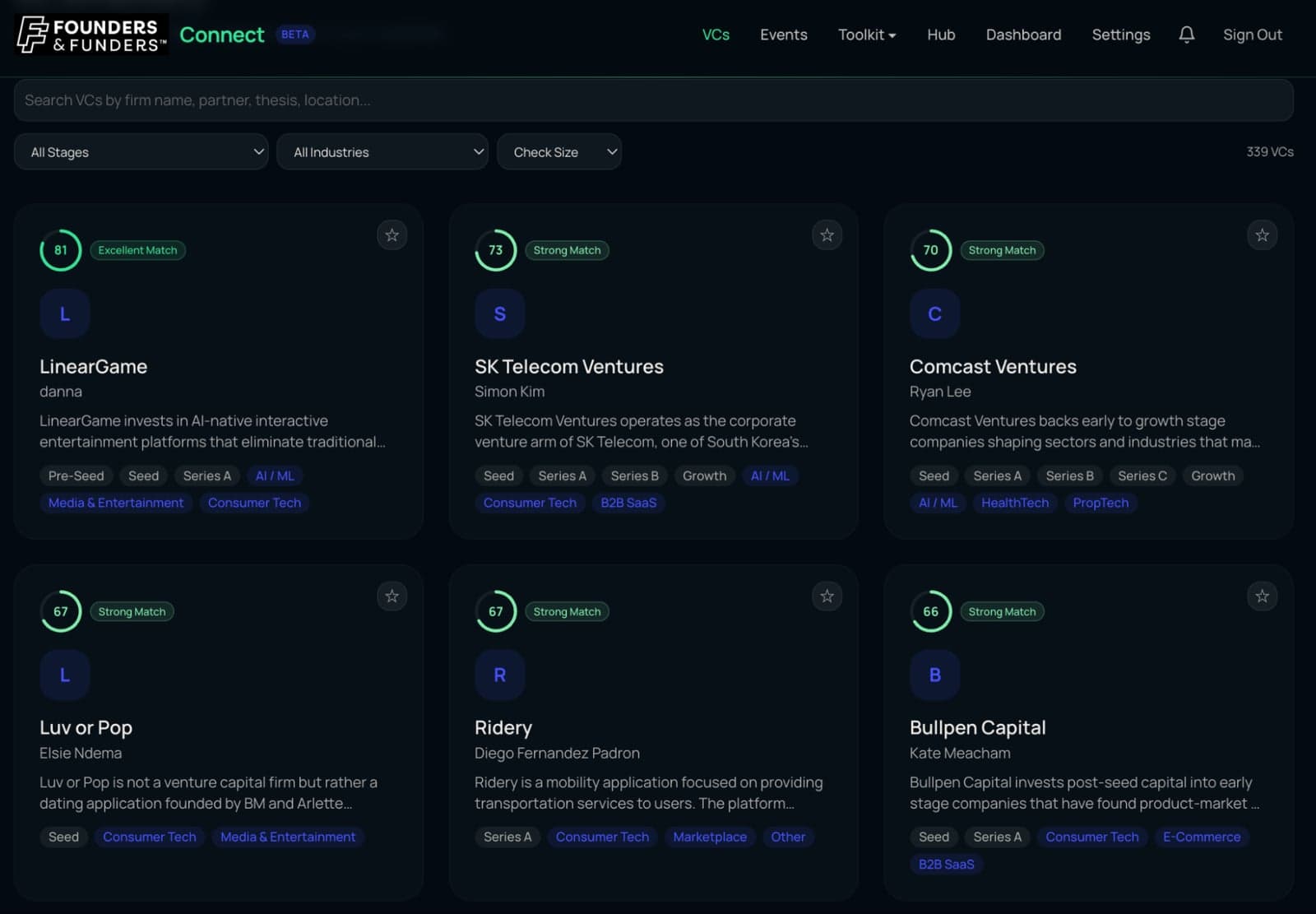Click Sign Out
1316x914 pixels.
[1253, 35]
